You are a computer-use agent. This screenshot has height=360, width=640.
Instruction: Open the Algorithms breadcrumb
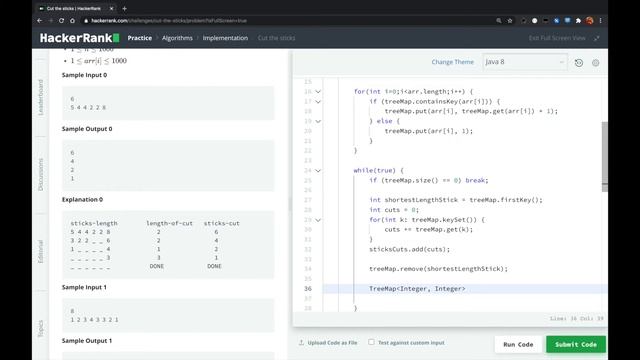click(177, 38)
